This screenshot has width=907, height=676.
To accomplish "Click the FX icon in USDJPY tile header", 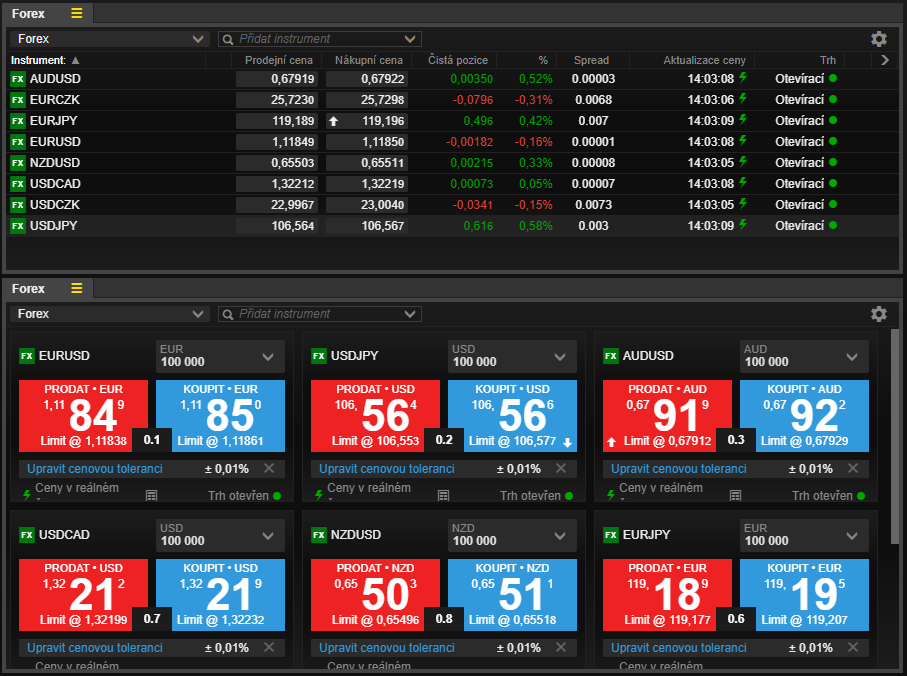I will click(319, 356).
